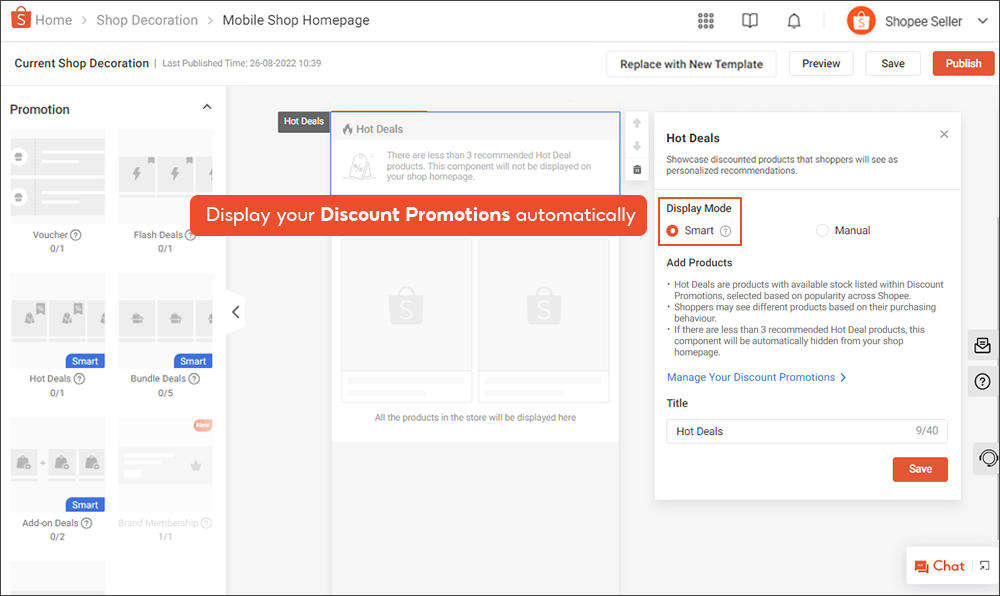Collapse the Promotion section
The width and height of the screenshot is (1000, 596).
(x=207, y=107)
